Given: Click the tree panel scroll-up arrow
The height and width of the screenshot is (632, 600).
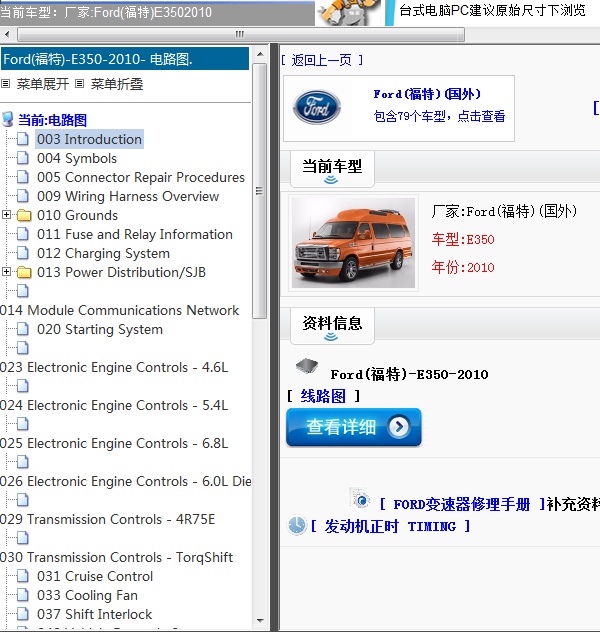Looking at the screenshot, I should point(260,54).
